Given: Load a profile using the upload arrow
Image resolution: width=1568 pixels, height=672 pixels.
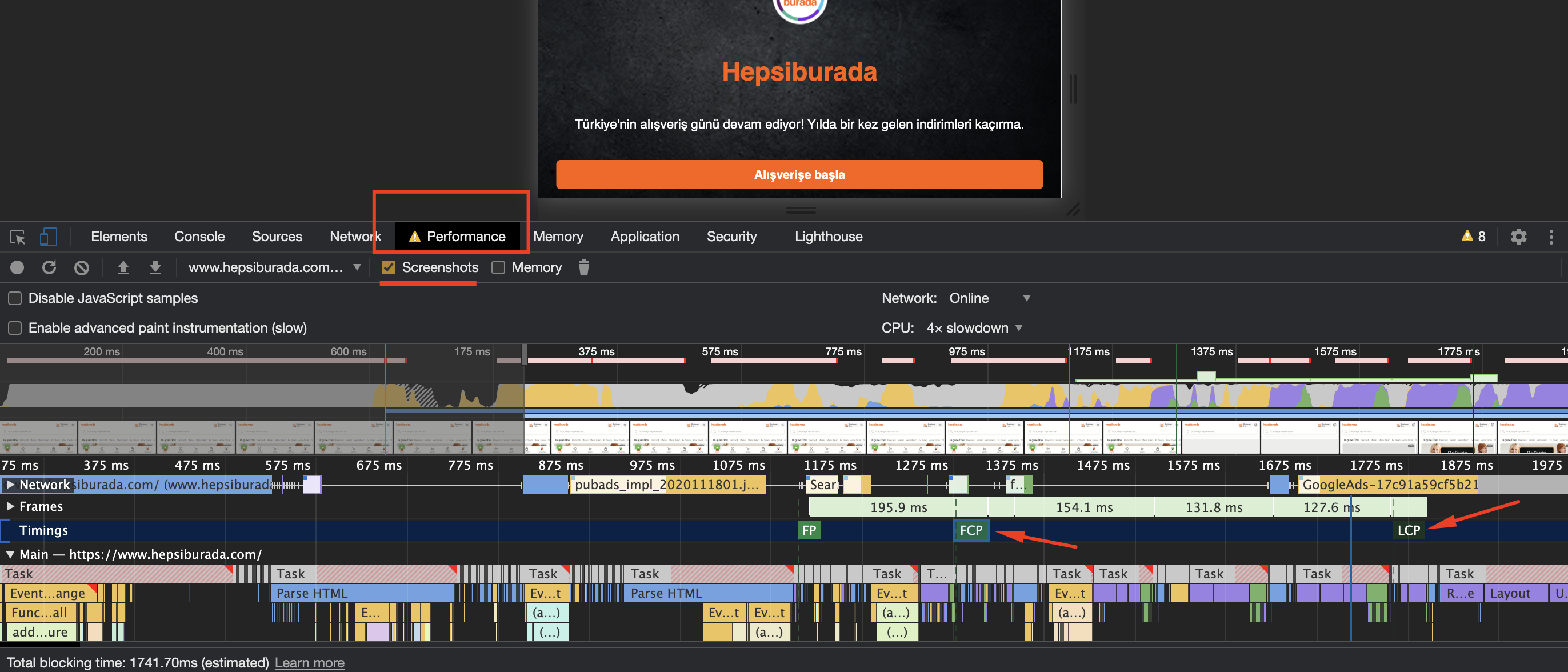Looking at the screenshot, I should [x=123, y=268].
